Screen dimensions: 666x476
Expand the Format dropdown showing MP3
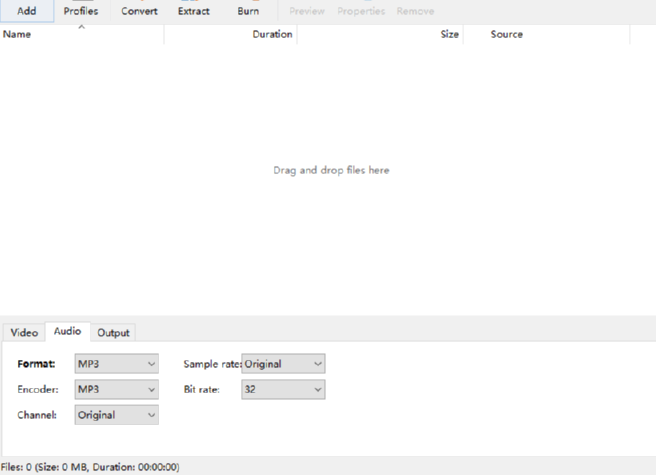coord(117,364)
